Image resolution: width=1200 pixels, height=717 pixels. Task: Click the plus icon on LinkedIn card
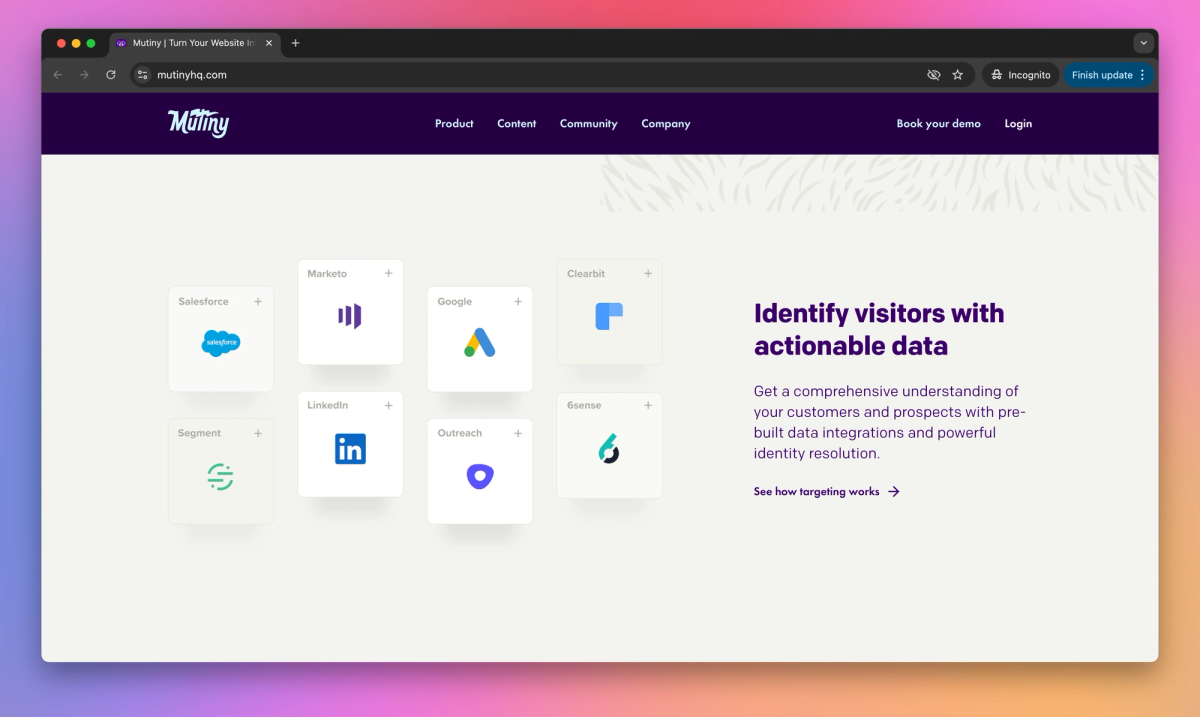[x=388, y=405]
